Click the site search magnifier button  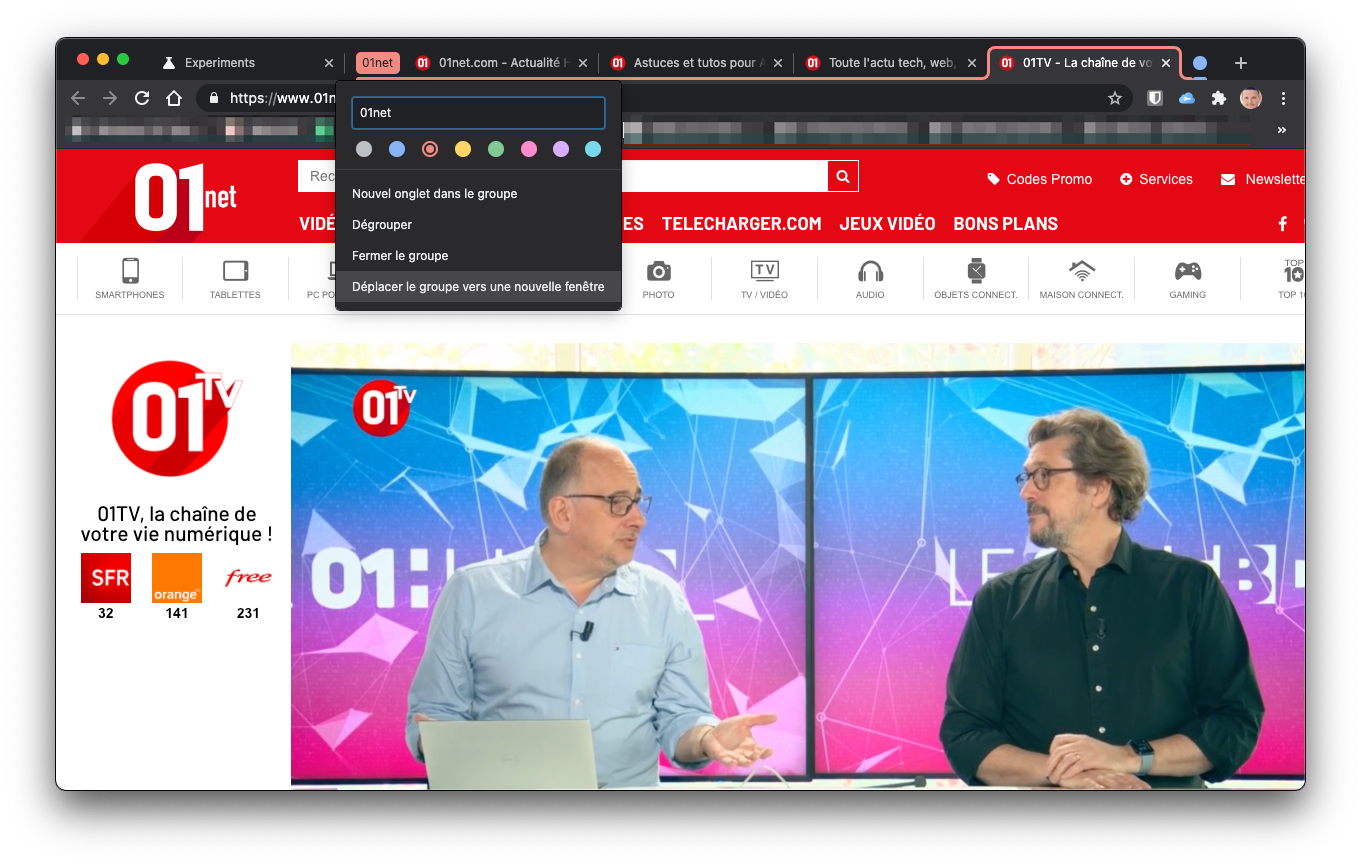click(x=843, y=176)
